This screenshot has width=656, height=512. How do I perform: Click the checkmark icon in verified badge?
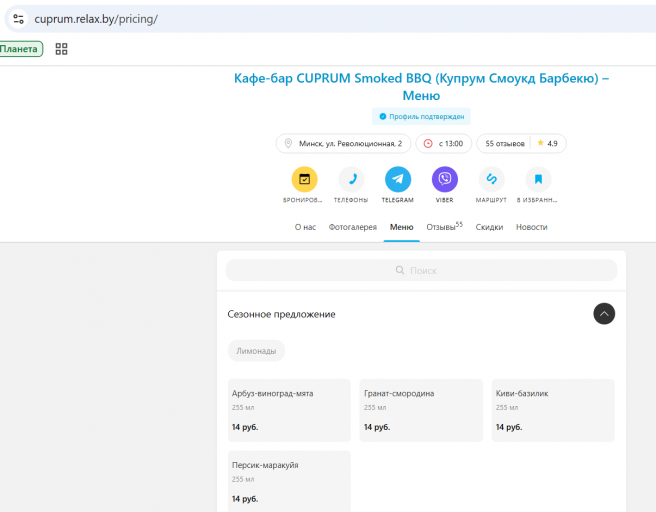coord(382,116)
